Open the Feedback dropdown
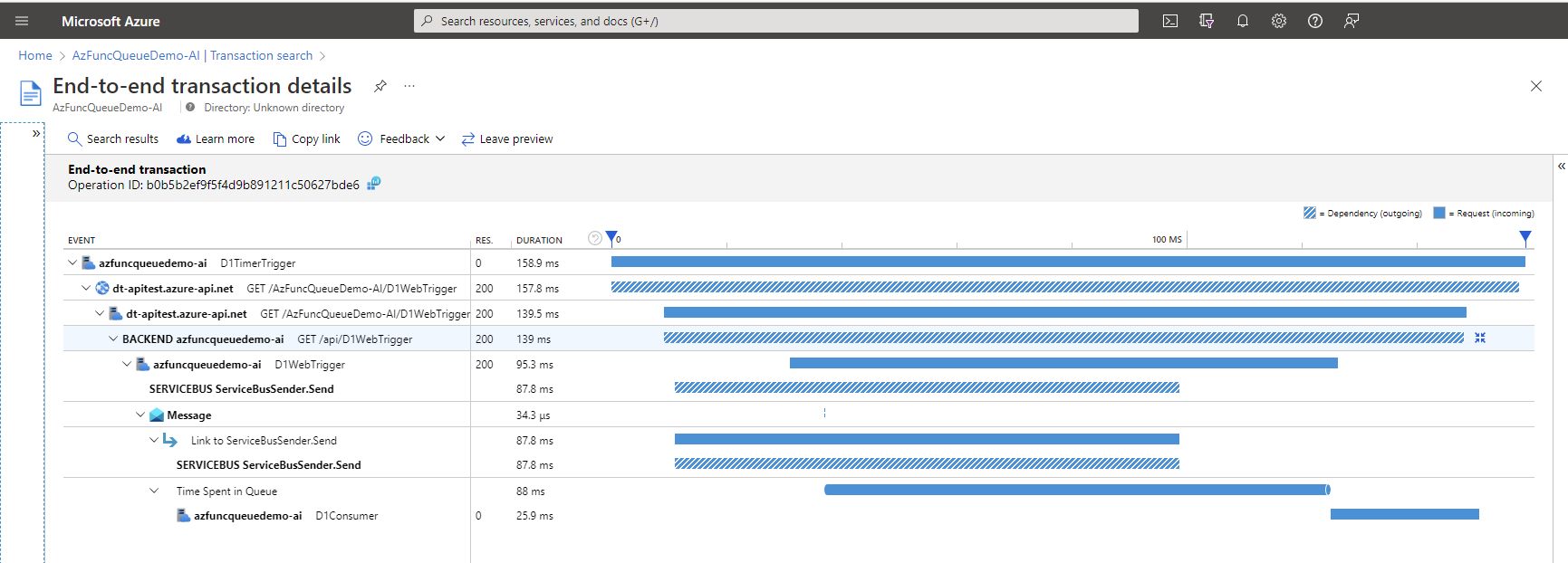 pos(402,138)
